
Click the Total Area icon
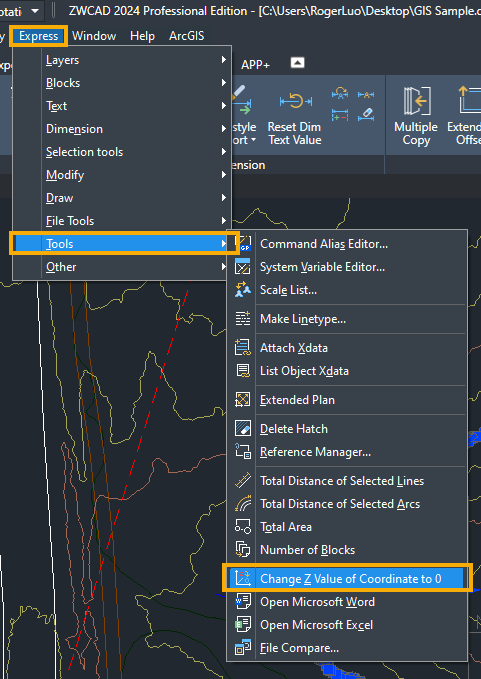tap(242, 527)
